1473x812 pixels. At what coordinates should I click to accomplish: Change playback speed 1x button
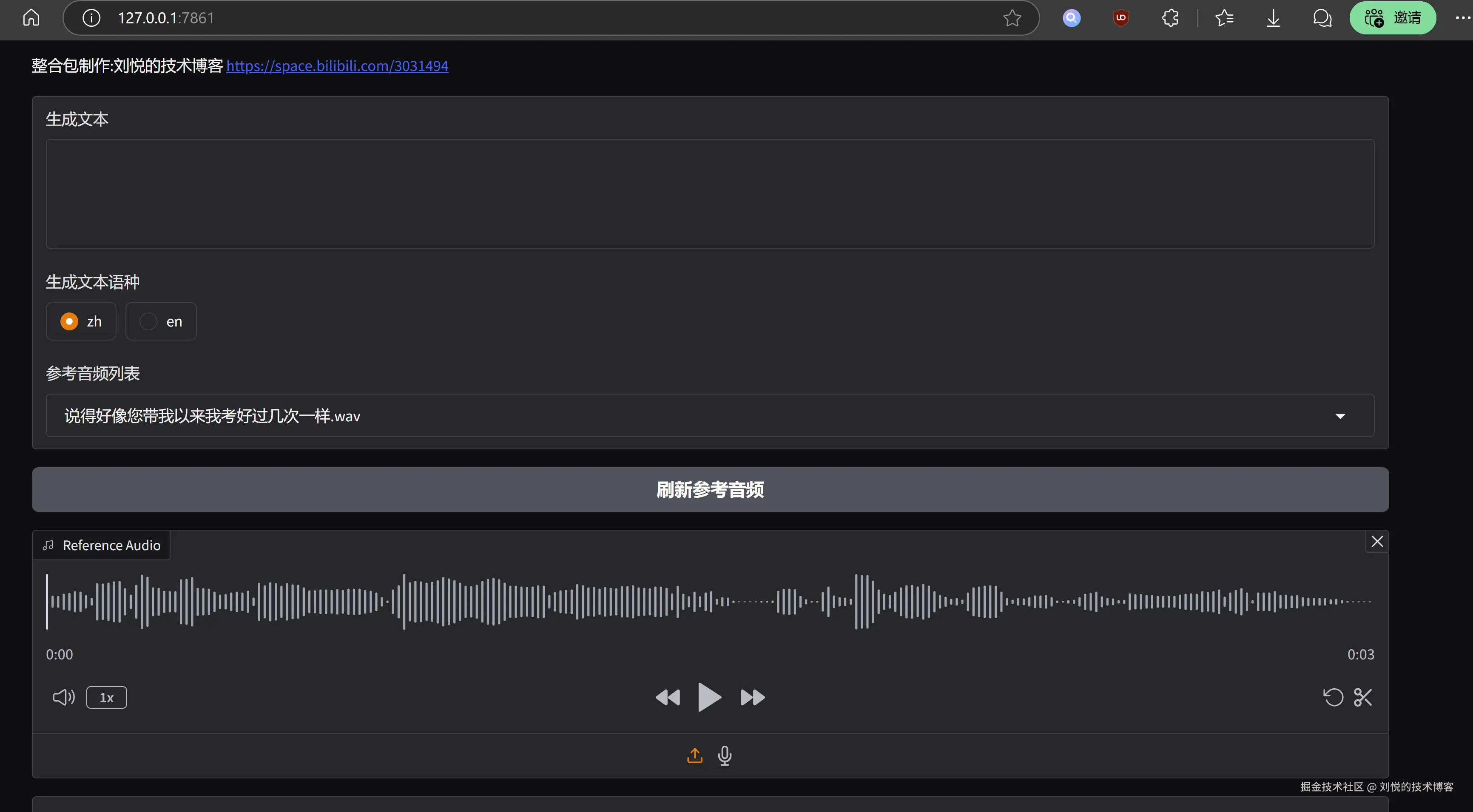tap(106, 697)
